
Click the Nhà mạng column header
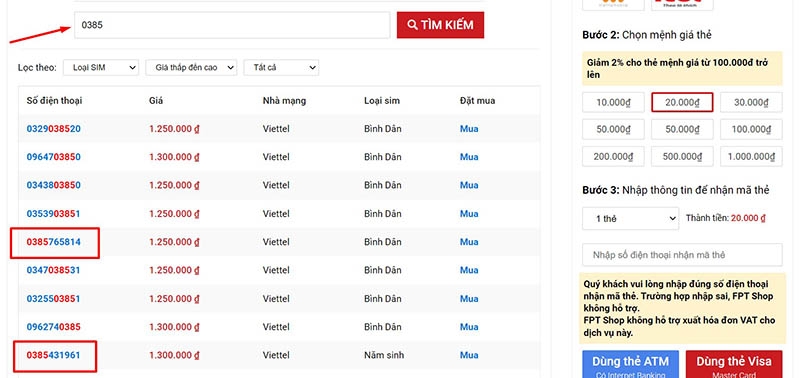(284, 101)
